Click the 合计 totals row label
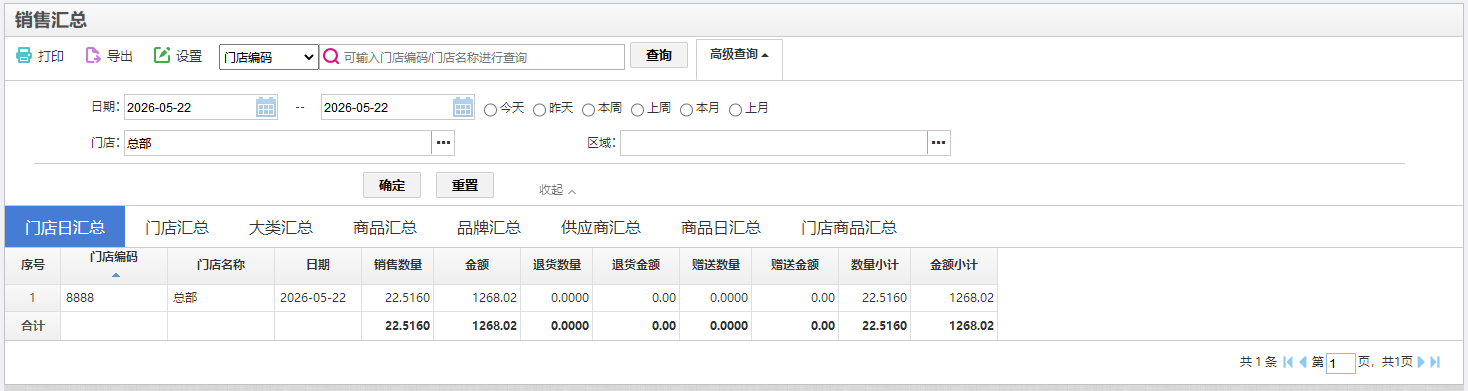Screen dimensions: 1468x391 click(33, 325)
